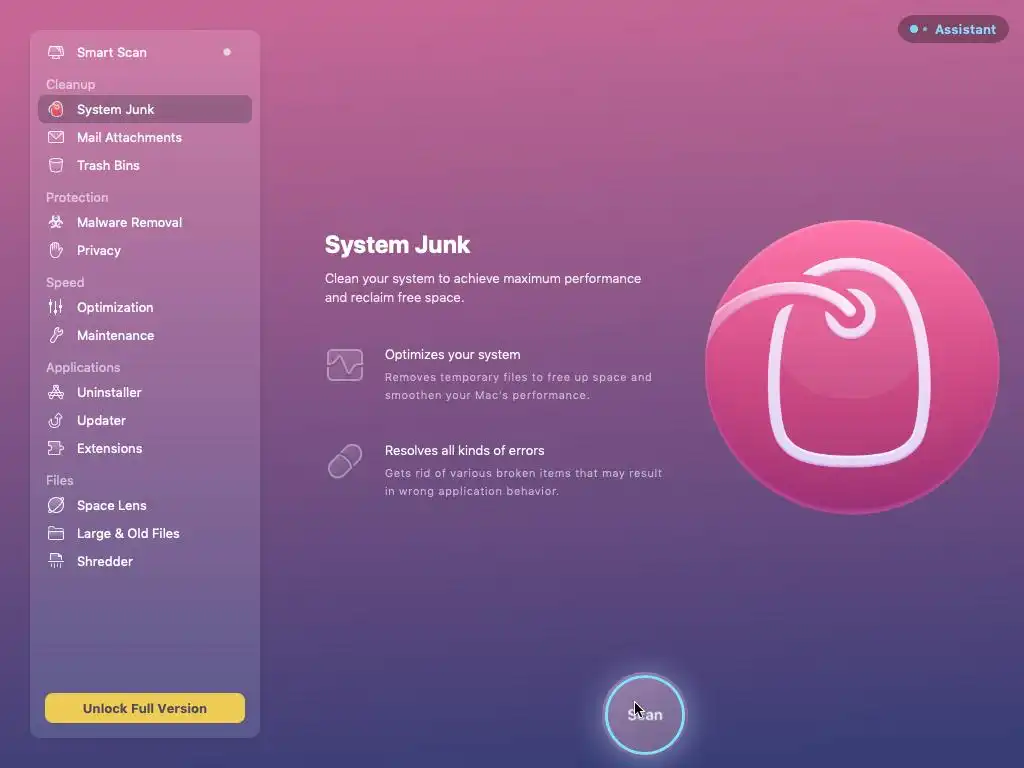The image size is (1024, 768).
Task: Click the Trash Bins bucket icon
Action: pyautogui.click(x=56, y=165)
